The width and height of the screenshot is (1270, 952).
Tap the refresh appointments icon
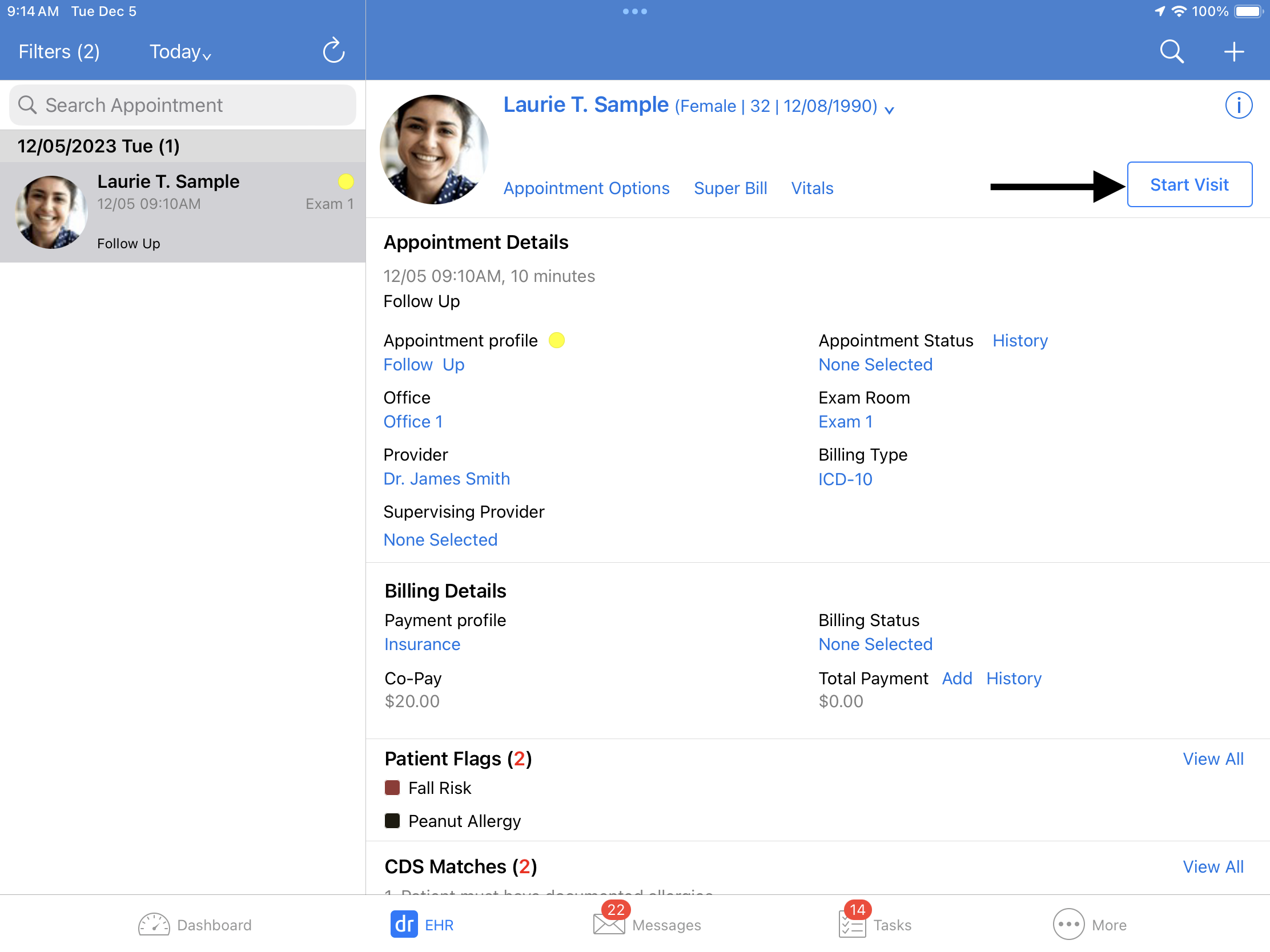coord(333,51)
